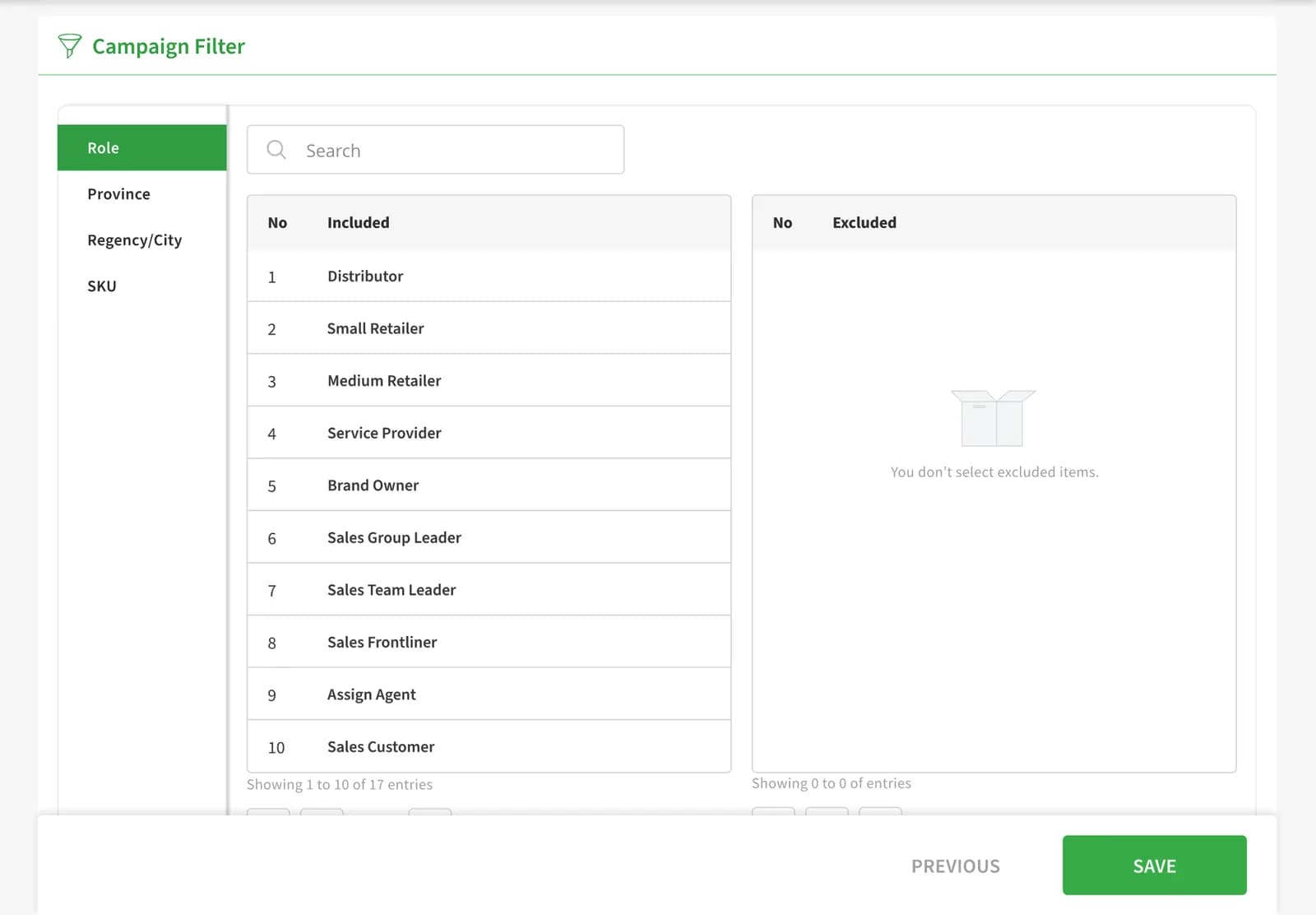Click the Excluded column header
The image size is (1316, 915).
[864, 223]
